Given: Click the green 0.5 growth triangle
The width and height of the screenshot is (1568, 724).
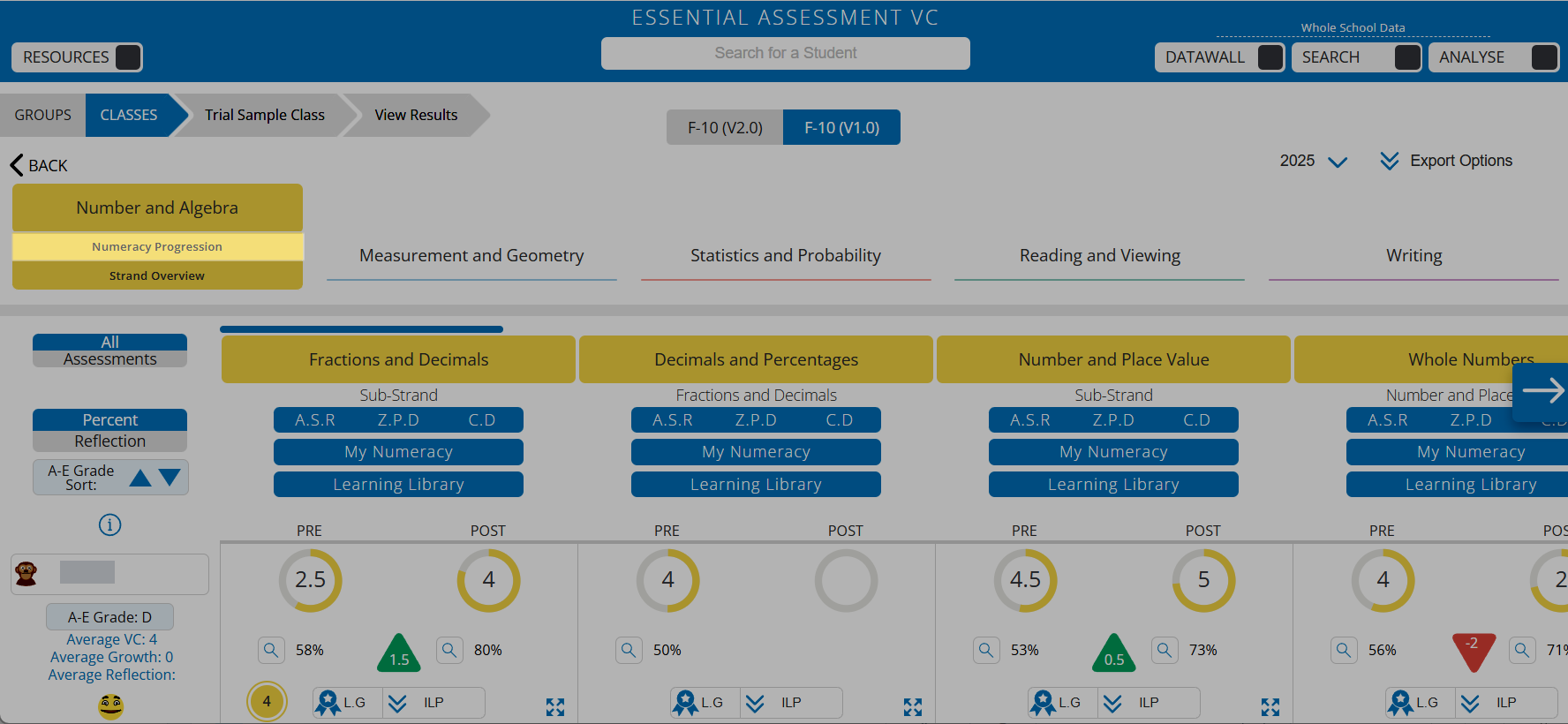Looking at the screenshot, I should [x=1114, y=654].
